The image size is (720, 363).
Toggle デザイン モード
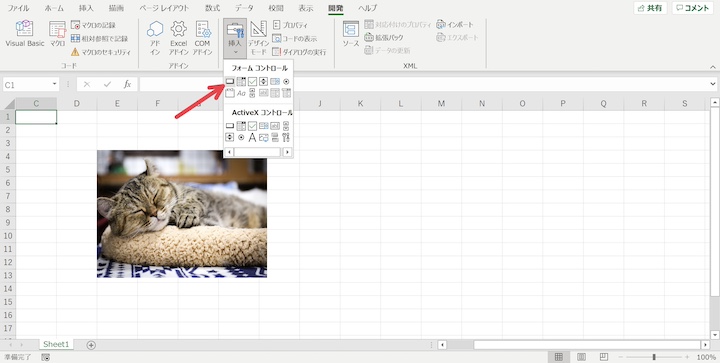point(258,39)
